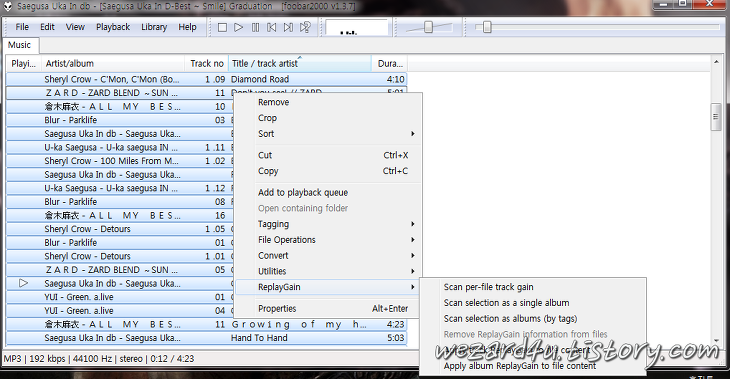The width and height of the screenshot is (730, 379).
Task: Open the Edit menu
Action: [47, 27]
